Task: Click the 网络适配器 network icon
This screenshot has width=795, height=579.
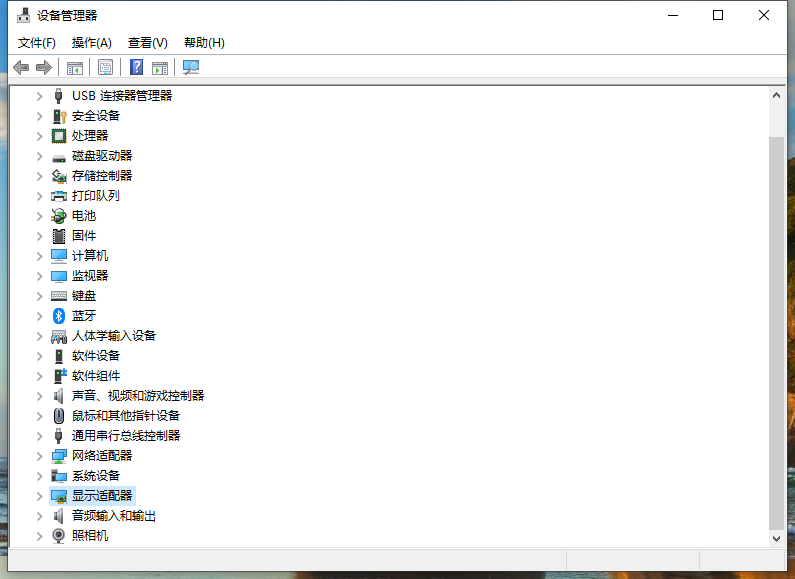Action: pyautogui.click(x=59, y=456)
